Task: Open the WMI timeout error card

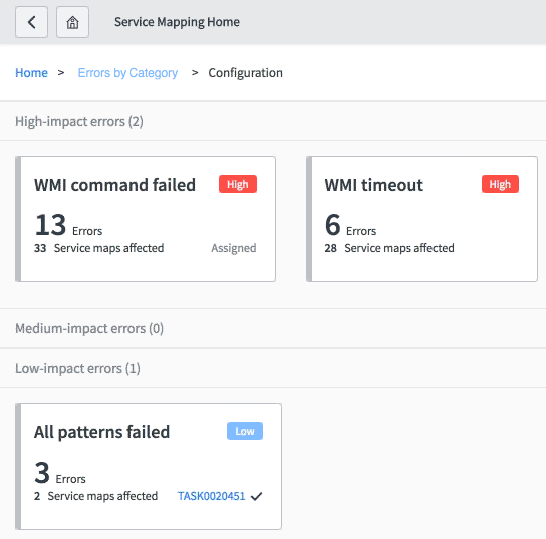Action: (x=422, y=219)
